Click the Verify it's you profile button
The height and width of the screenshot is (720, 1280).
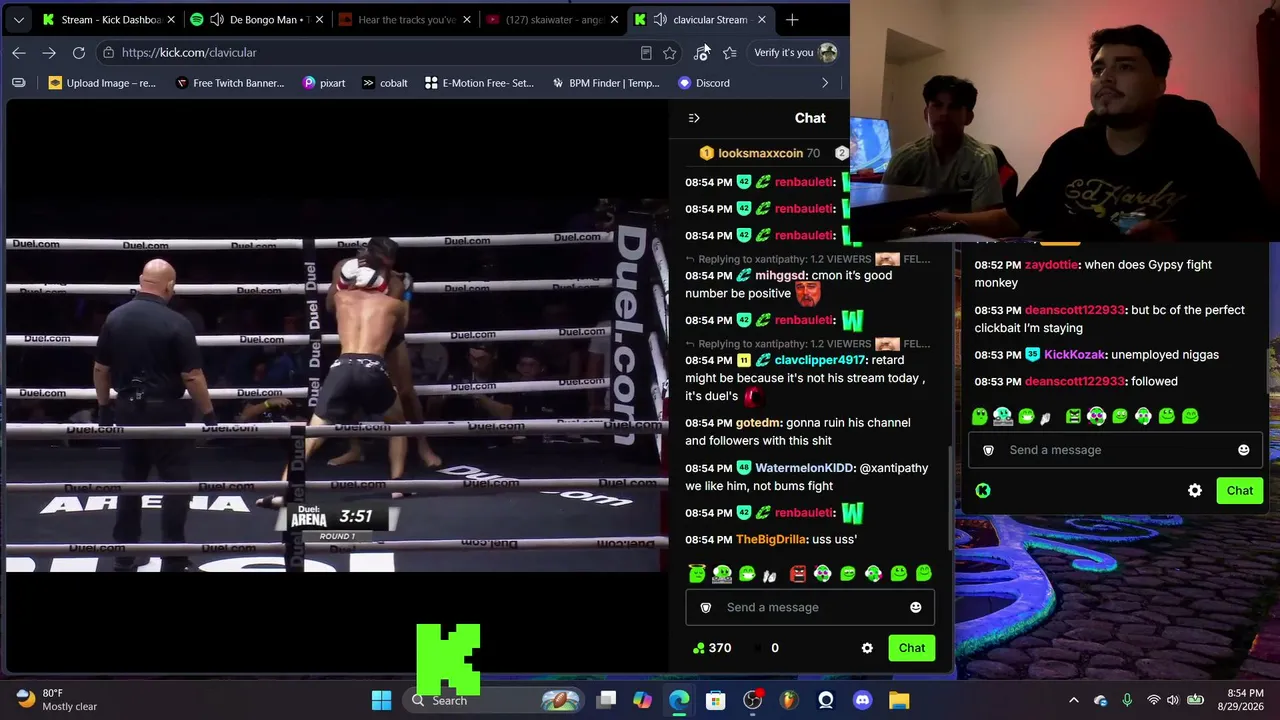tap(795, 52)
